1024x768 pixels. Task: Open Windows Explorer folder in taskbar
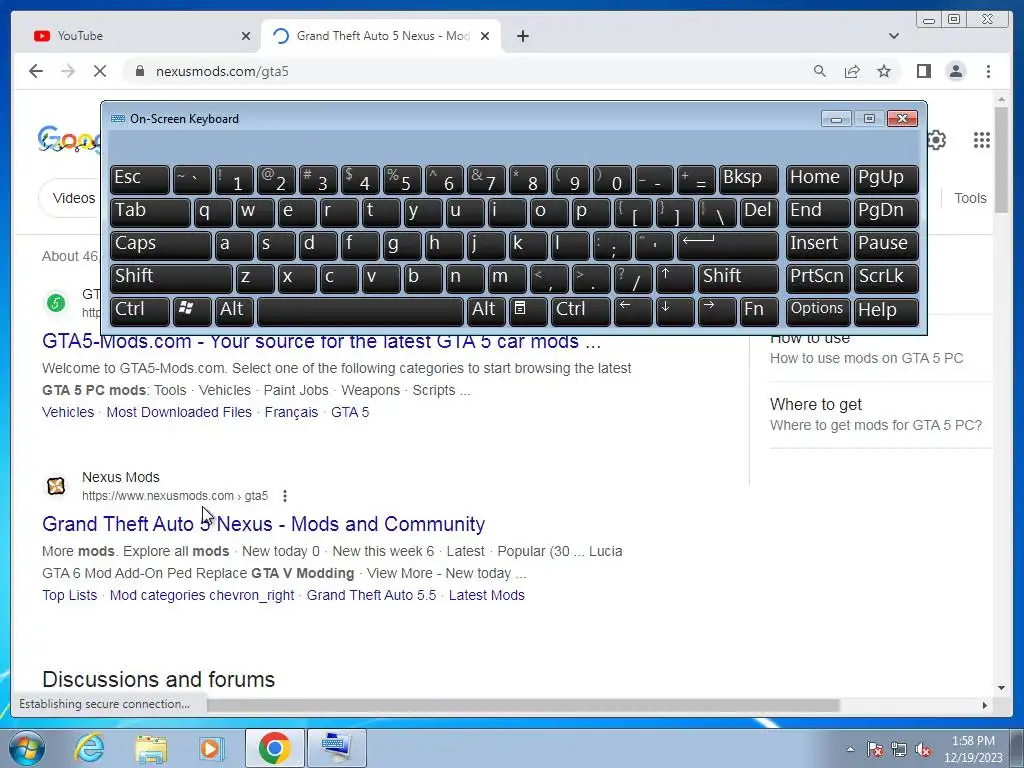pyautogui.click(x=150, y=748)
